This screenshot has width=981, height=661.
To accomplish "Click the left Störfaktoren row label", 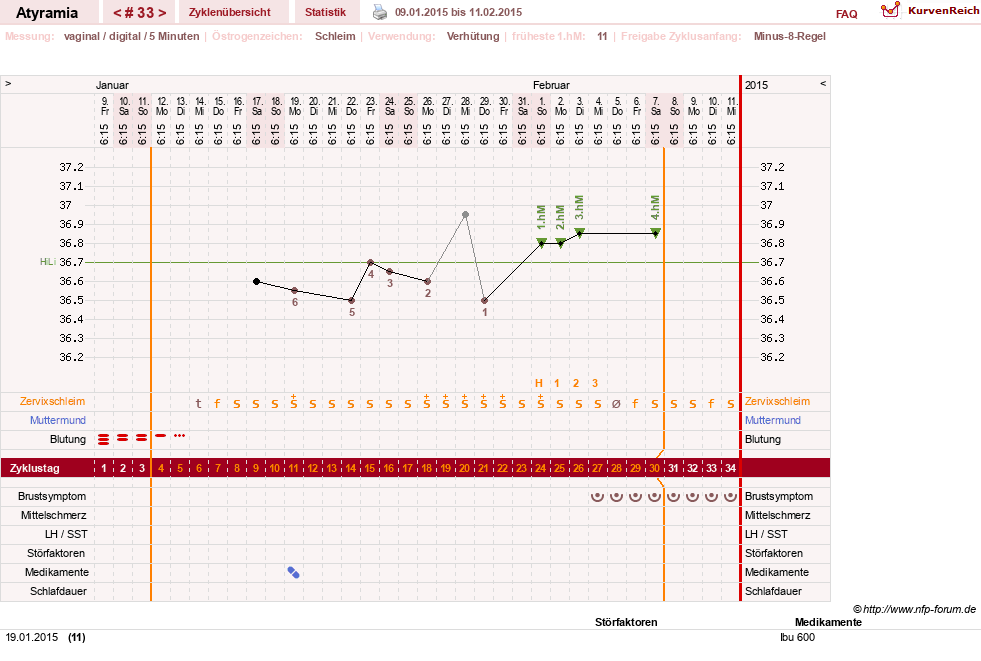I will pyautogui.click(x=56, y=553).
